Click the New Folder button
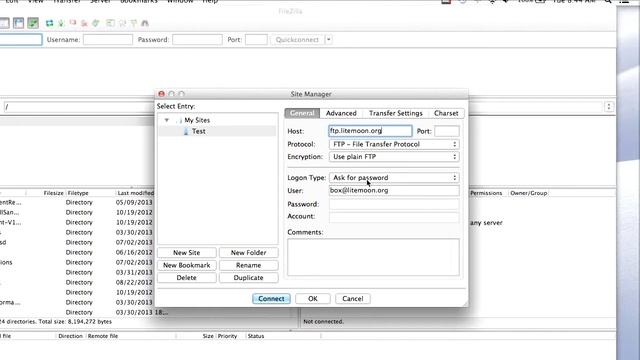640x360 pixels. coord(249,253)
